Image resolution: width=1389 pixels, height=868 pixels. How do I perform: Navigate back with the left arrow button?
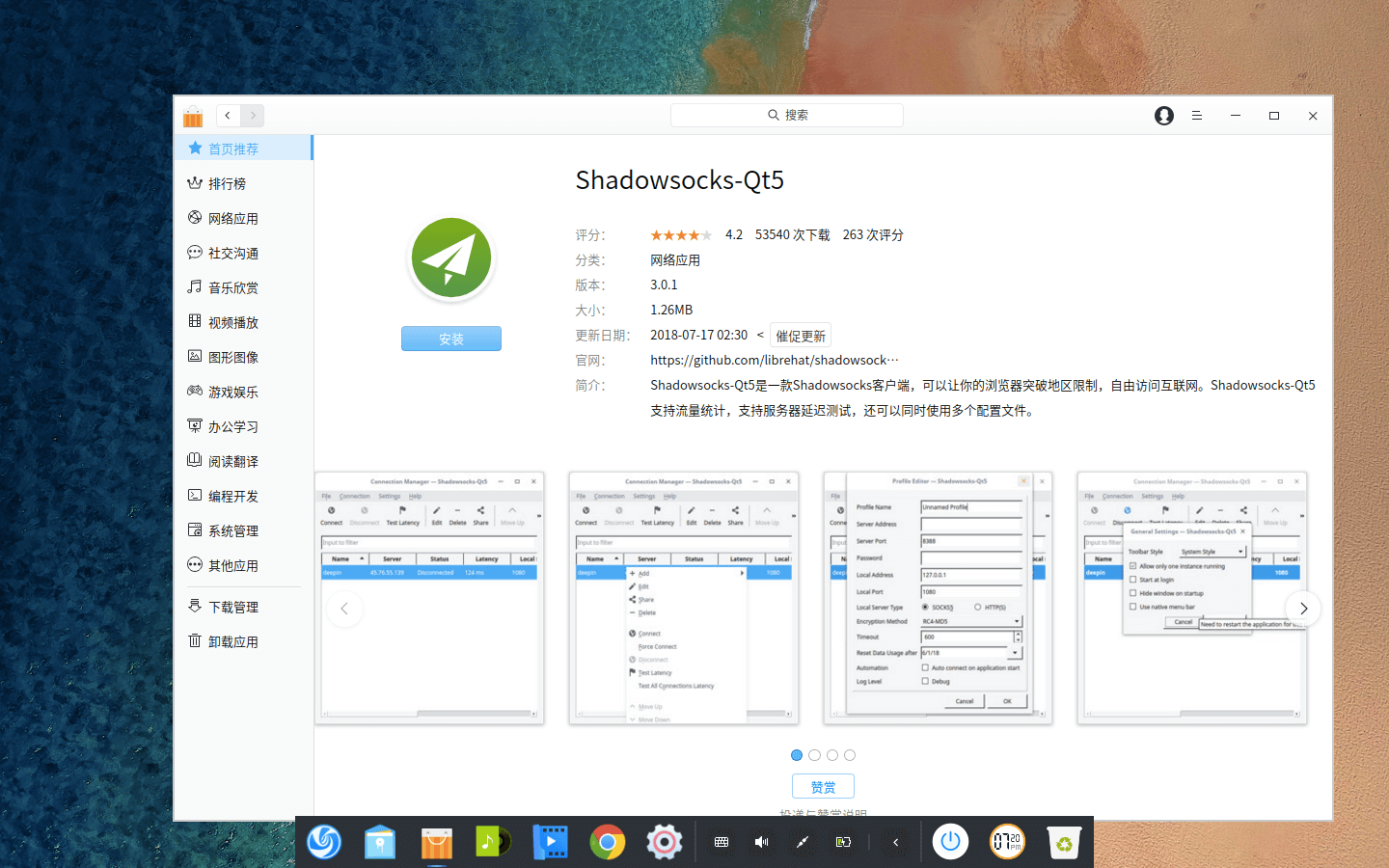(x=228, y=116)
